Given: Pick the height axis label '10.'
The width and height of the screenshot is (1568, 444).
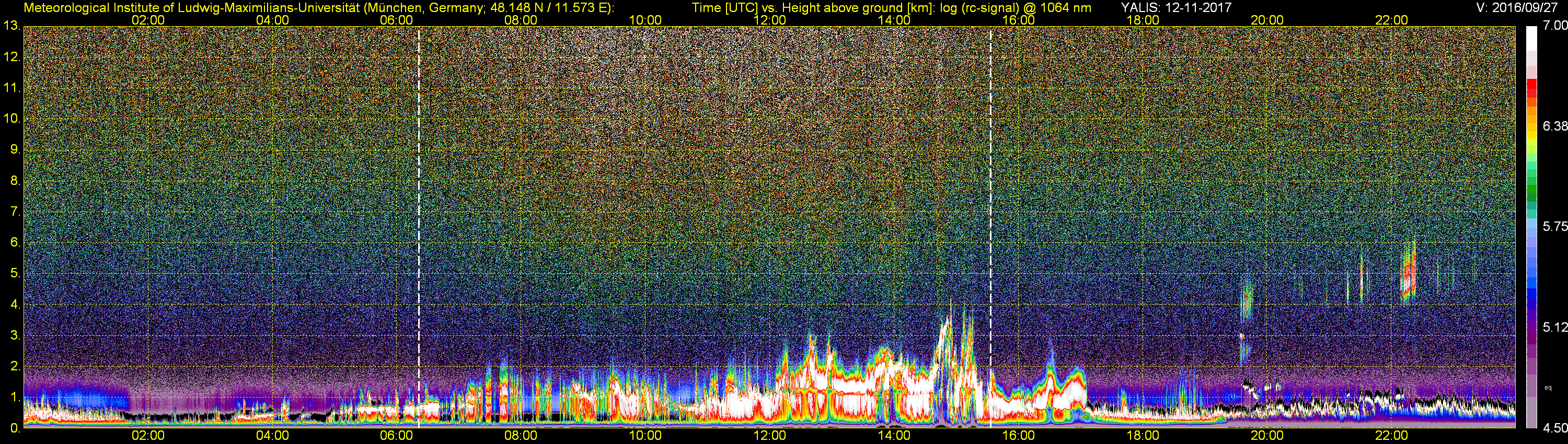Looking at the screenshot, I should (x=11, y=119).
